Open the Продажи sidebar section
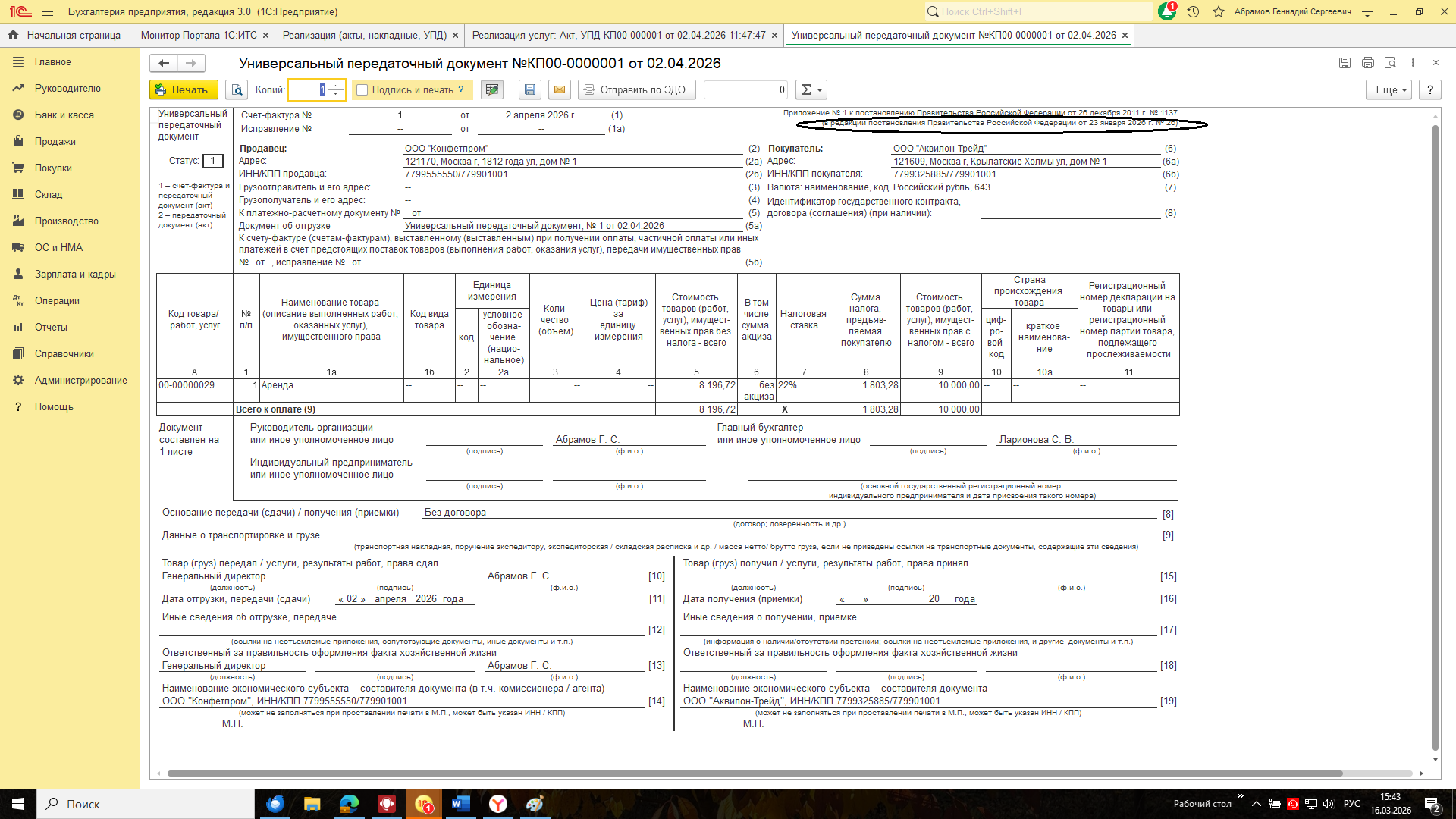This screenshot has width=1456, height=819. tap(55, 141)
